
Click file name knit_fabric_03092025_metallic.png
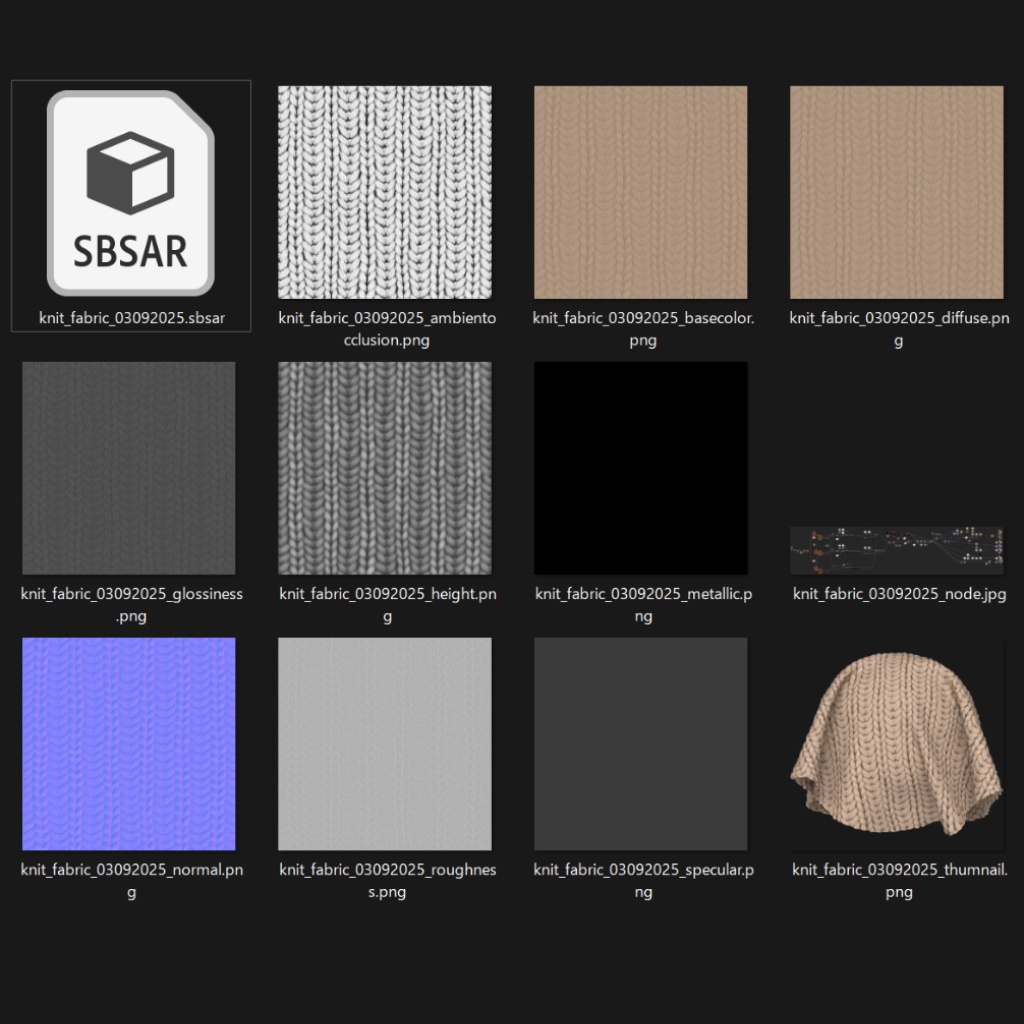pos(643,605)
